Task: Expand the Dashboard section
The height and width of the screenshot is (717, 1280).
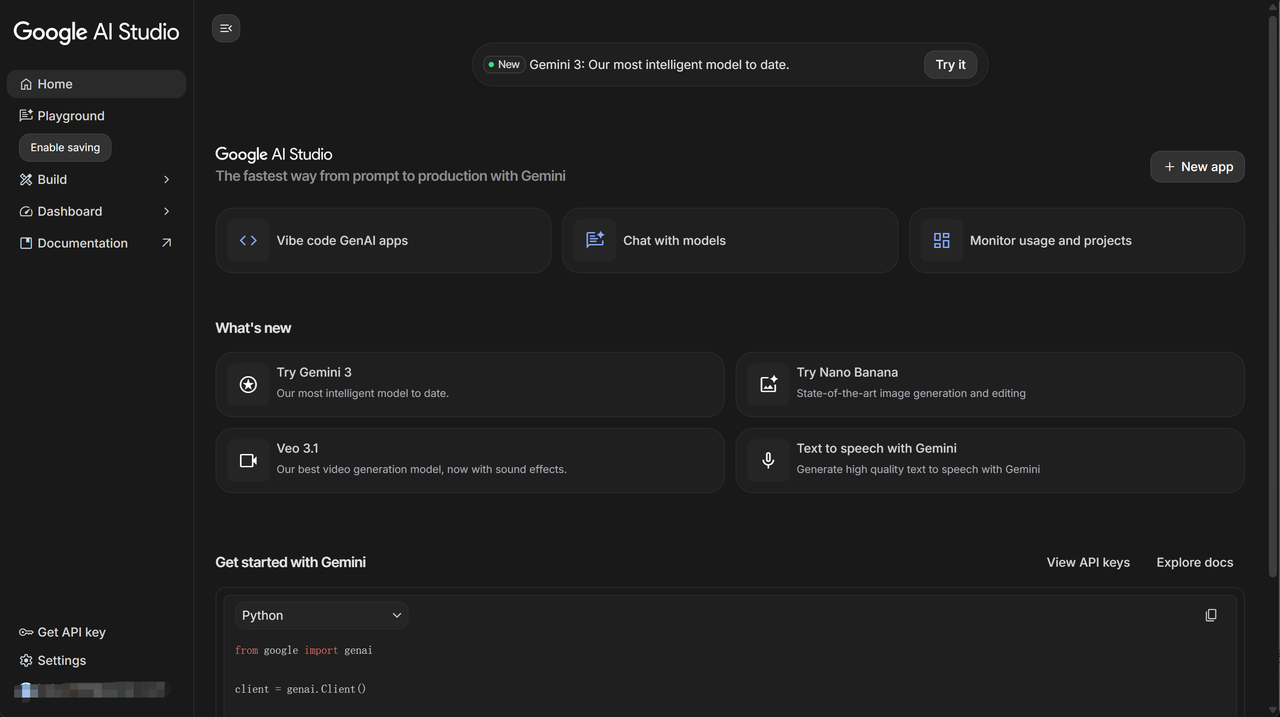Action: tap(96, 211)
